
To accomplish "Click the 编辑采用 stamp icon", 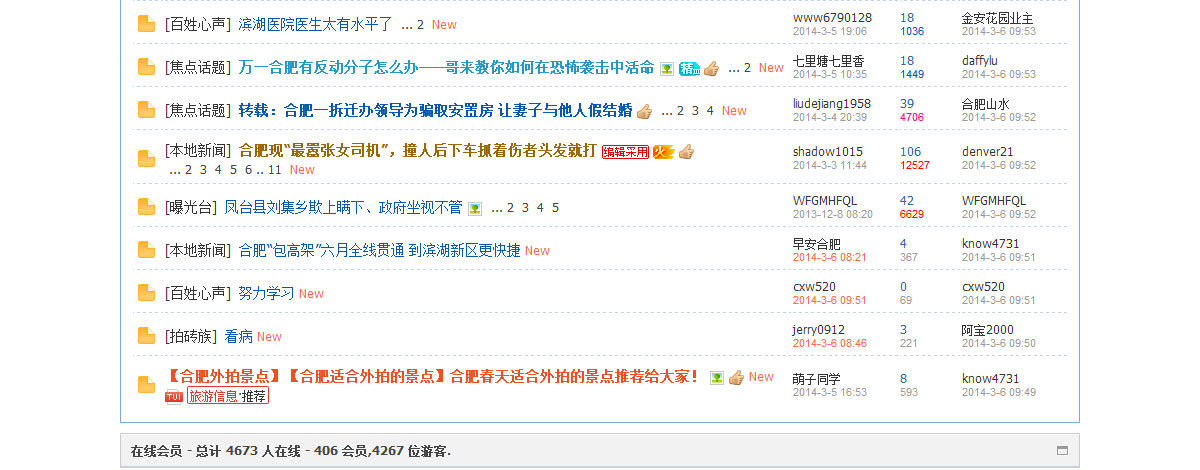I will [625, 152].
